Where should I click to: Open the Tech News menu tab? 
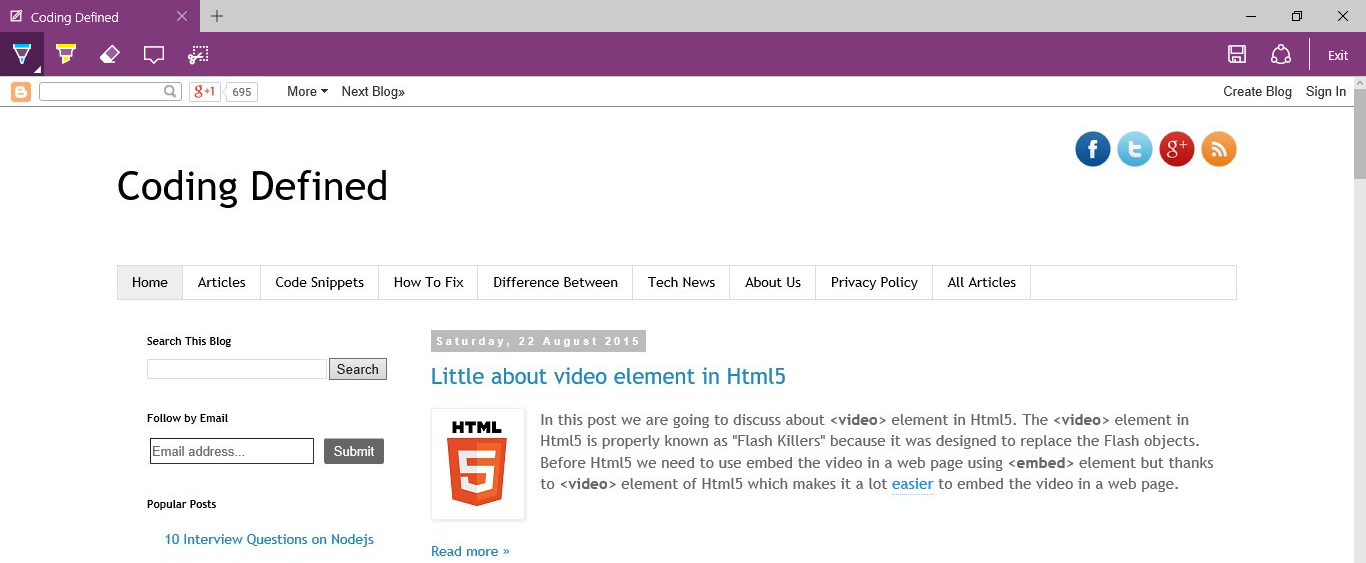pyautogui.click(x=682, y=282)
